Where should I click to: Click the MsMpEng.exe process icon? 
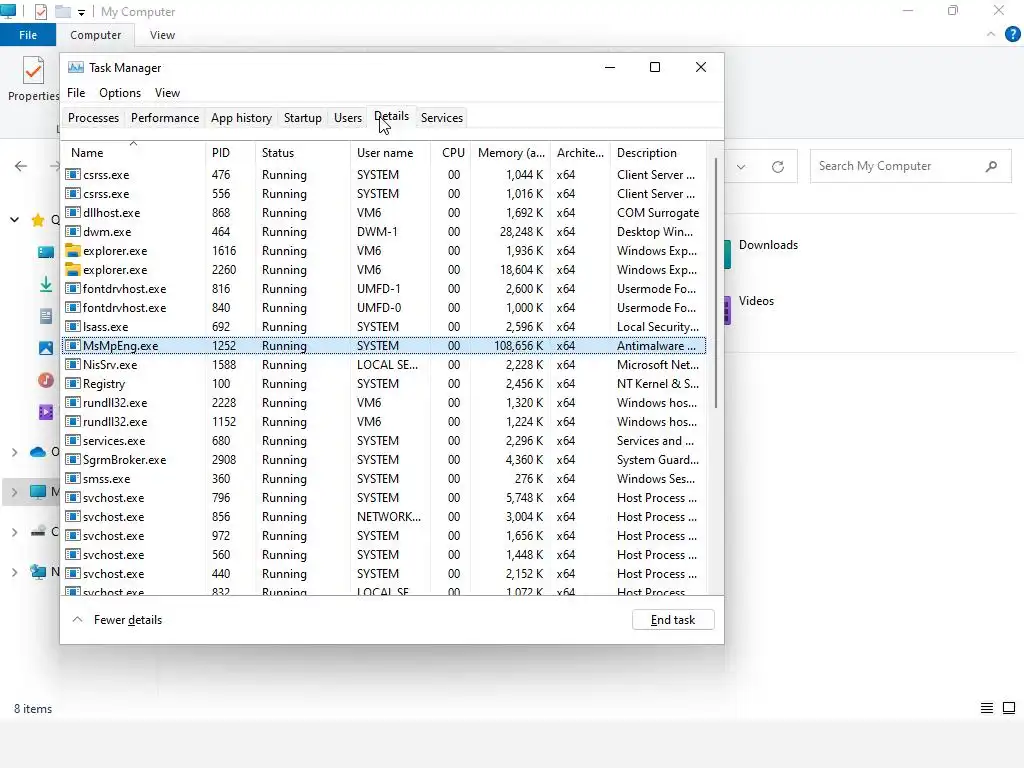72,345
